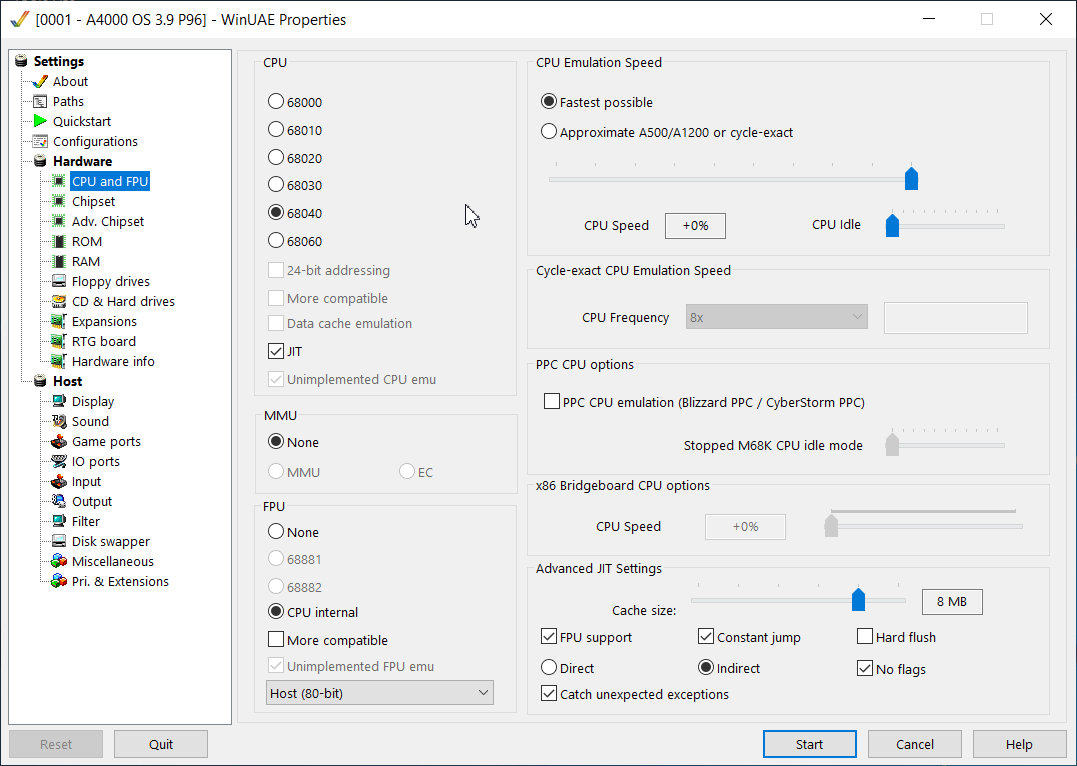1077x766 pixels.
Task: Open Help
Action: (x=1019, y=744)
